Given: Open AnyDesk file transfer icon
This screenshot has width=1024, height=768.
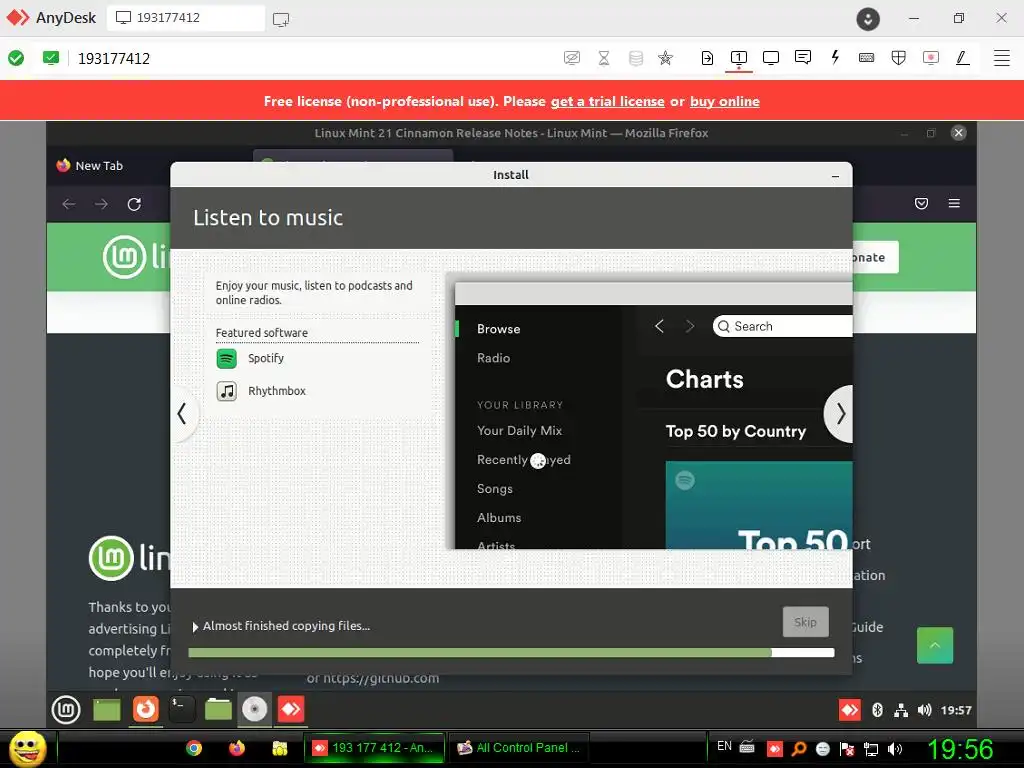Looking at the screenshot, I should click(x=707, y=58).
